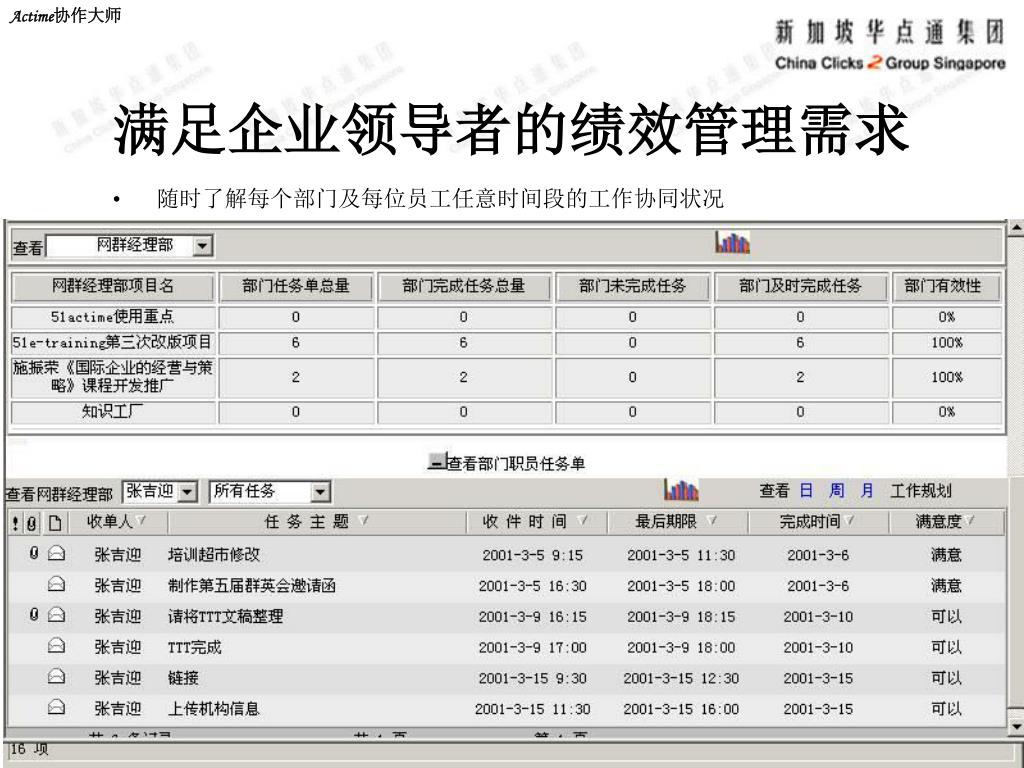
Task: Click the attachment clip icon on the 请将TTT文稿整理 row
Action: (x=33, y=616)
